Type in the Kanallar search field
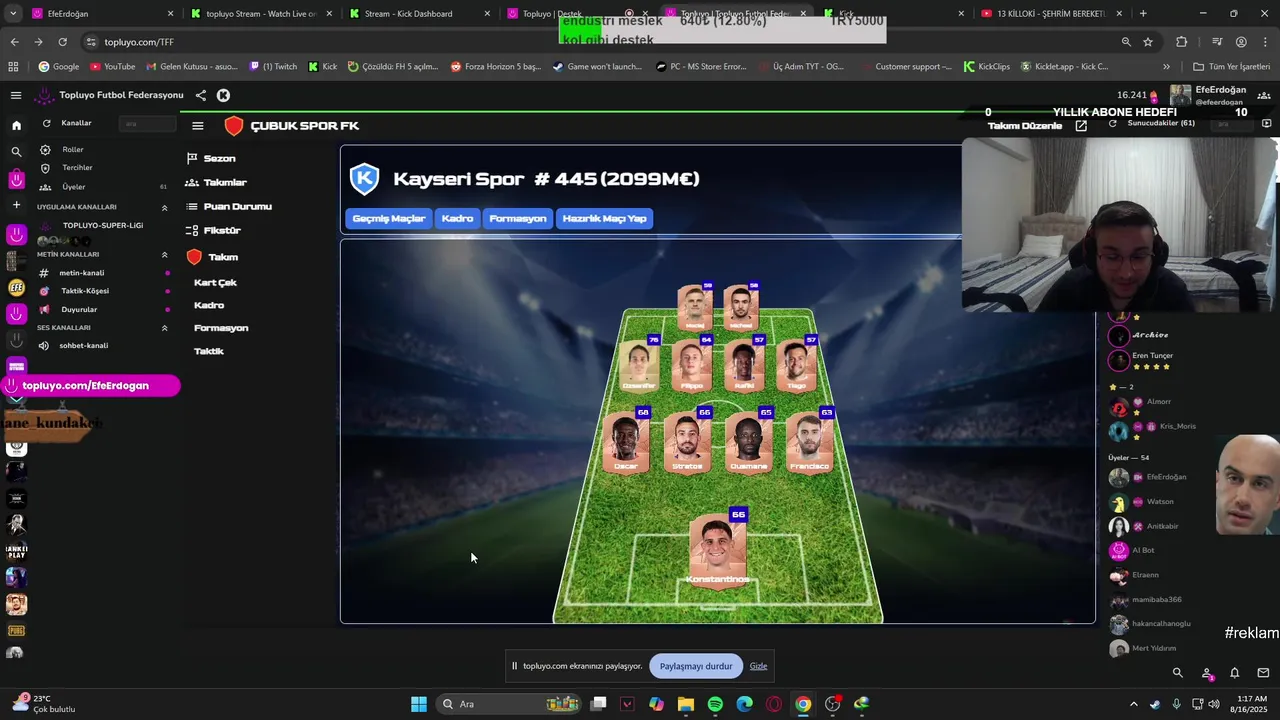The image size is (1280, 720). [147, 124]
